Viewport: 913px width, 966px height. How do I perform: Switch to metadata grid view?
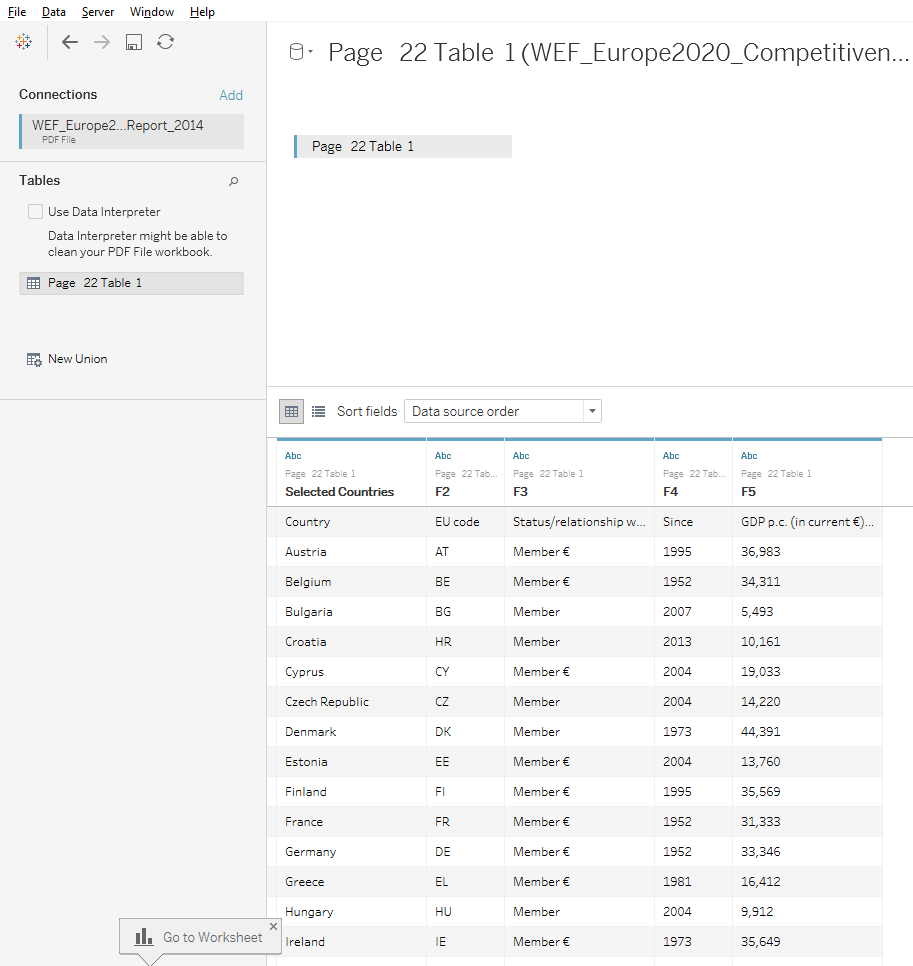click(x=317, y=411)
